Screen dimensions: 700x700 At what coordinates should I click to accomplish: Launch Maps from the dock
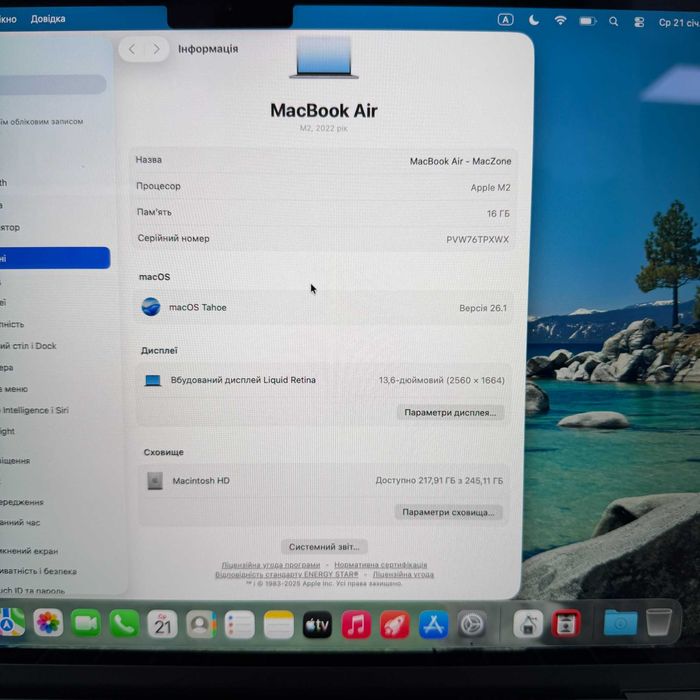11,622
